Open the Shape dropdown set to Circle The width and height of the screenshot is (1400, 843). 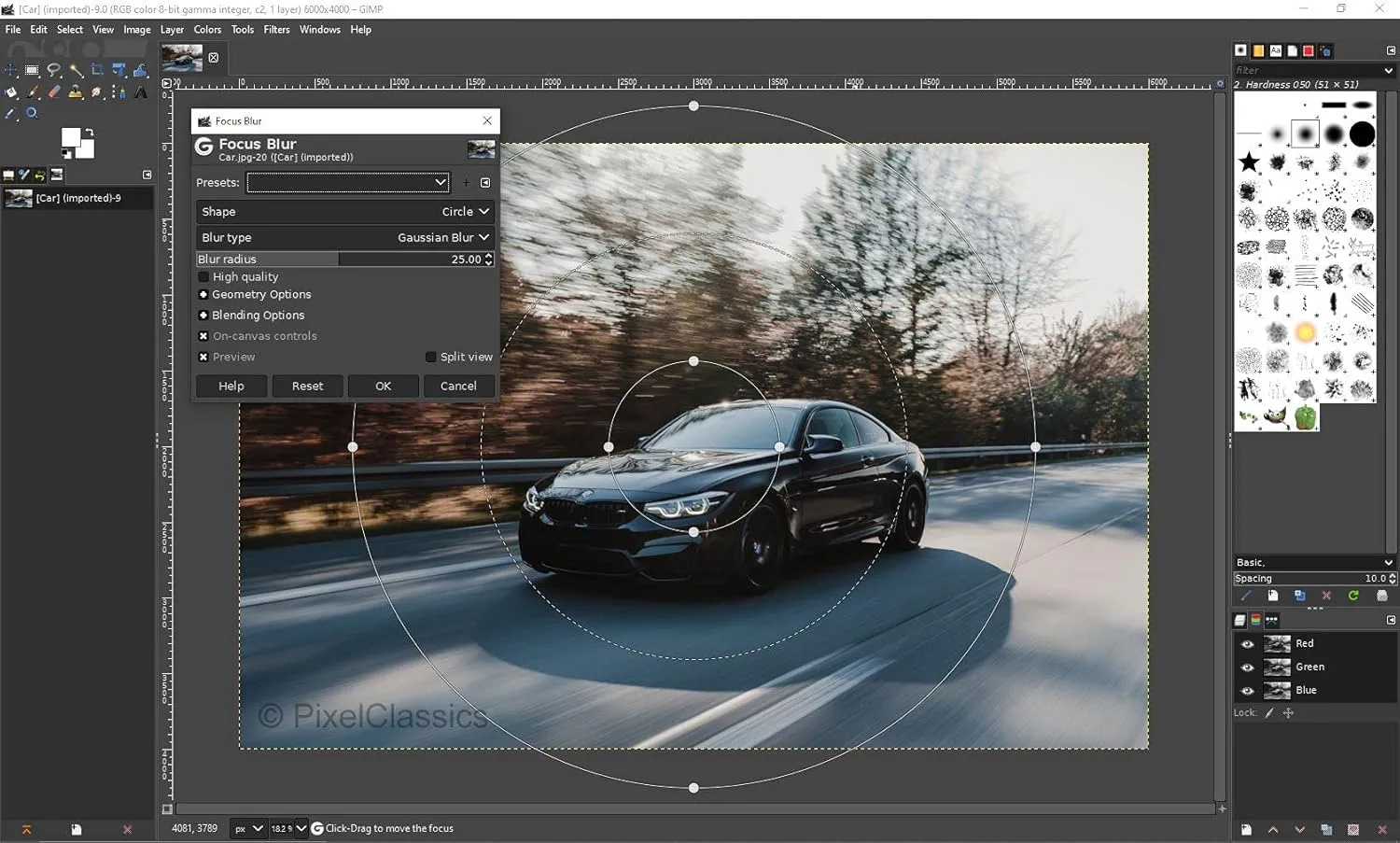[x=464, y=211]
